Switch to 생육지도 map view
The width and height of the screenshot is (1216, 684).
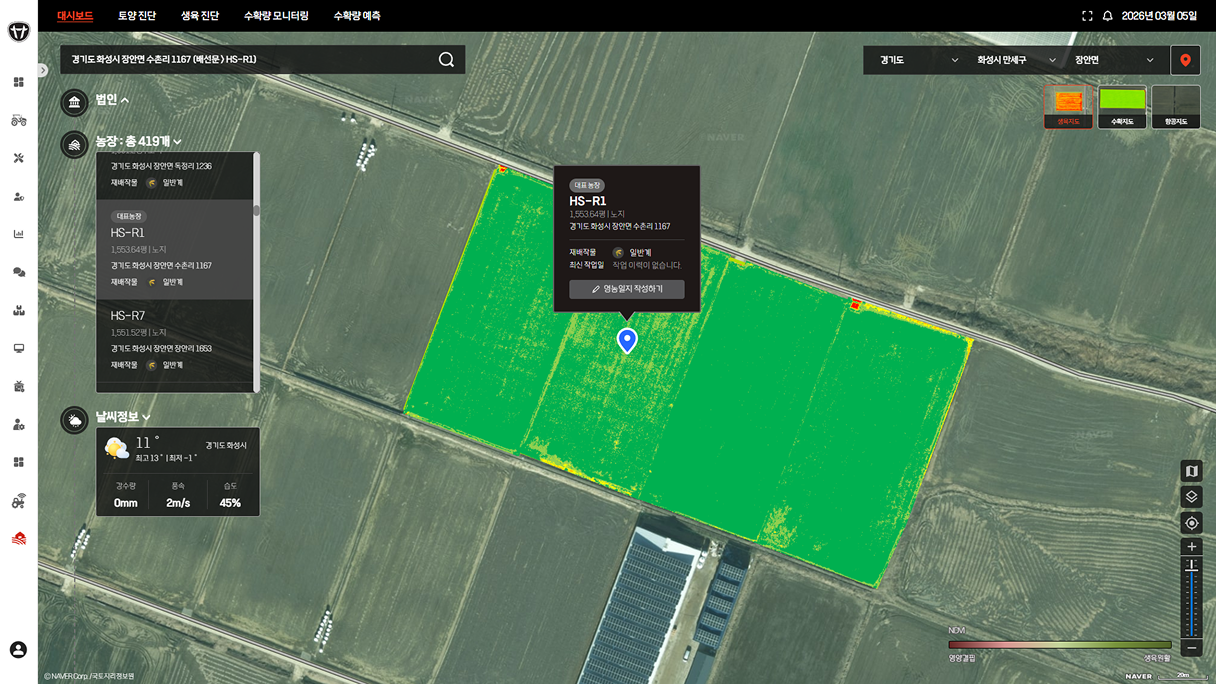[1068, 106]
